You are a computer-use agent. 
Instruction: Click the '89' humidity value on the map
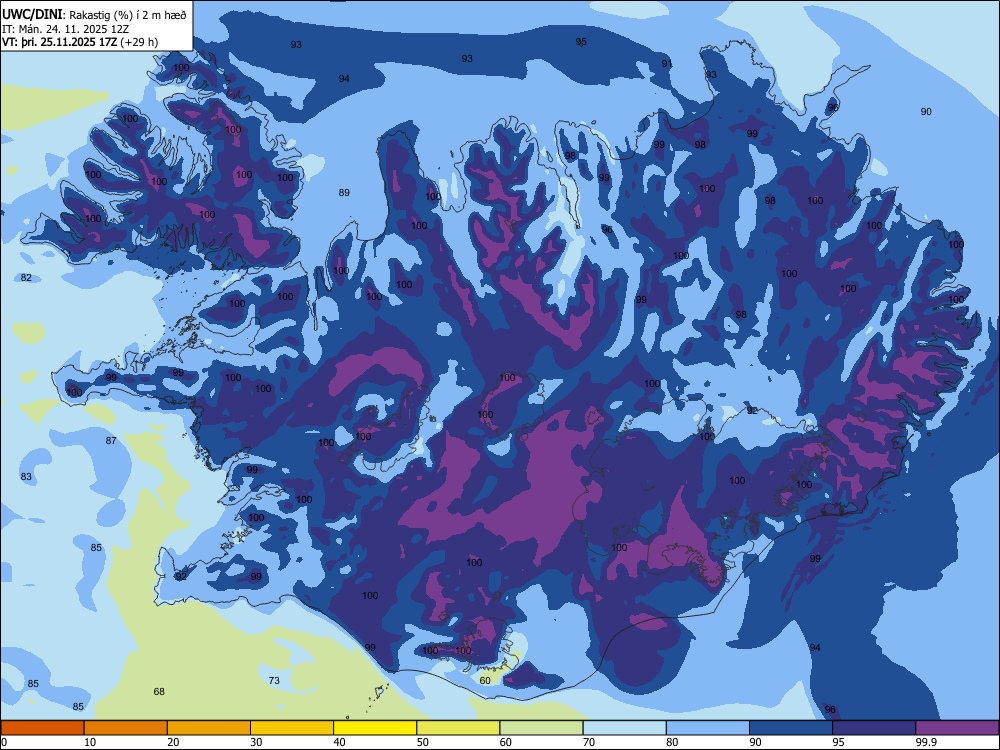click(x=344, y=193)
